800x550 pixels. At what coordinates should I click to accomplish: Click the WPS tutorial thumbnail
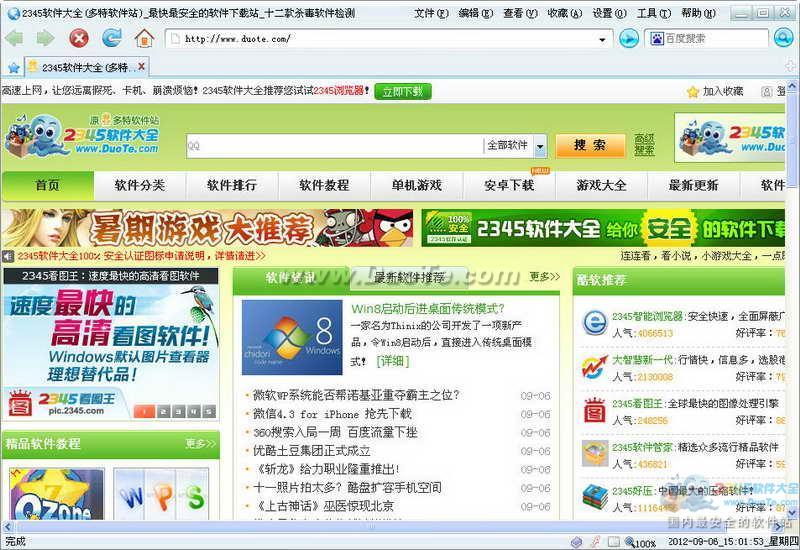161,494
